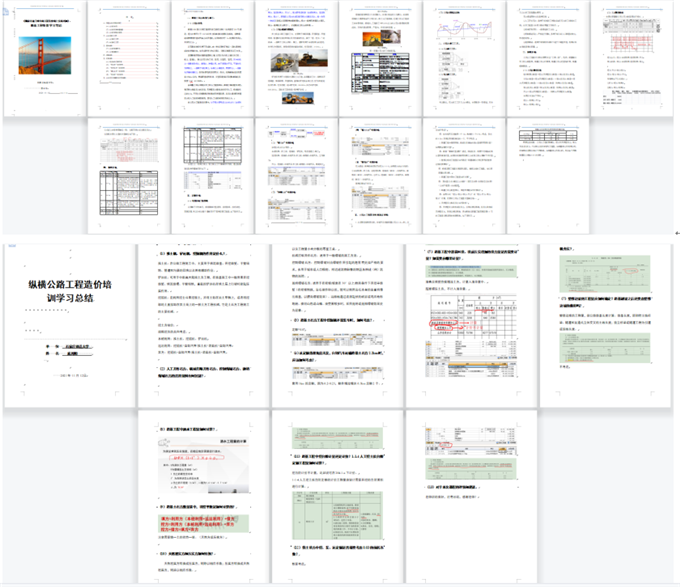Open the page with red and blue curve chart

click(464, 59)
